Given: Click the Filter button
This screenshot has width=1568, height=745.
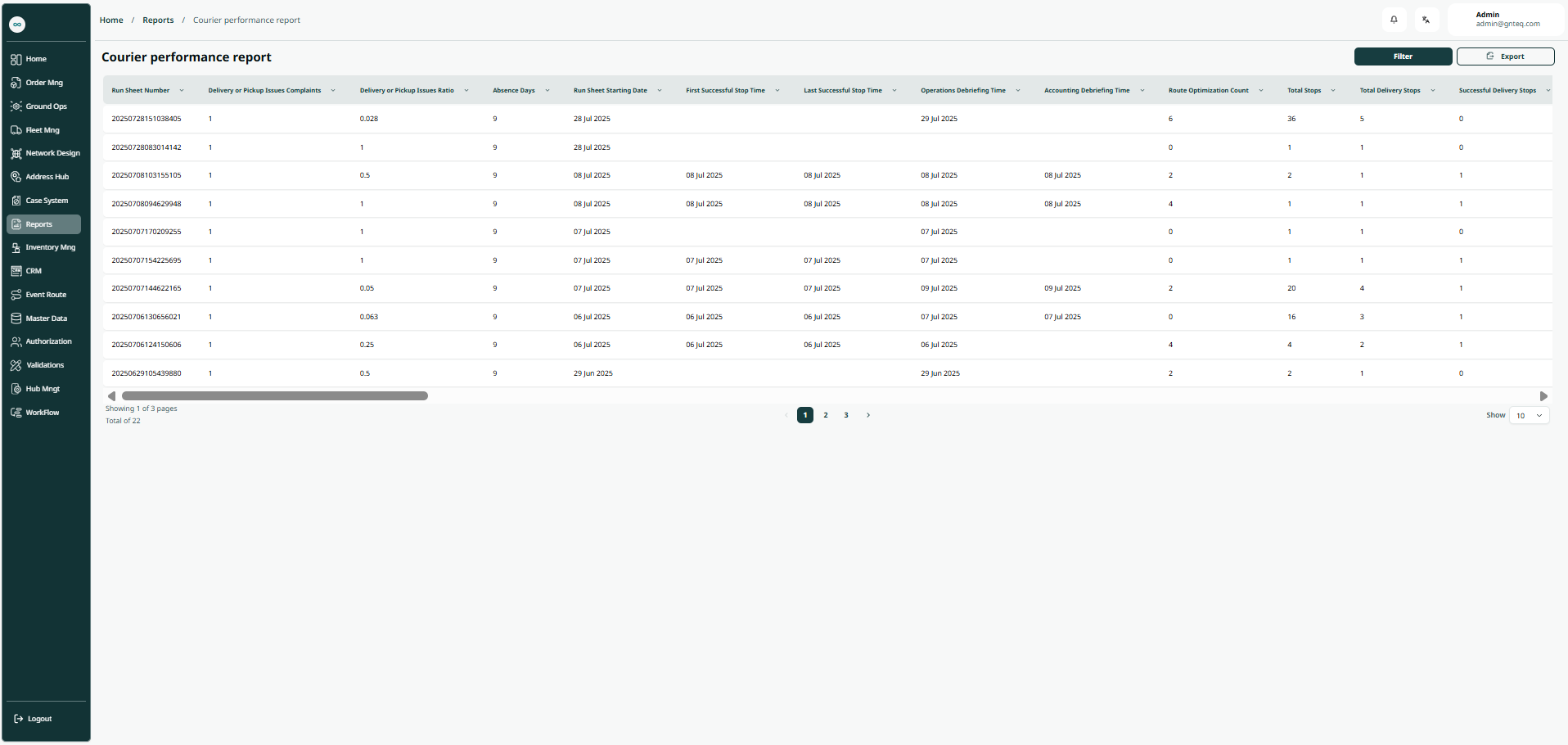Looking at the screenshot, I should [1403, 56].
